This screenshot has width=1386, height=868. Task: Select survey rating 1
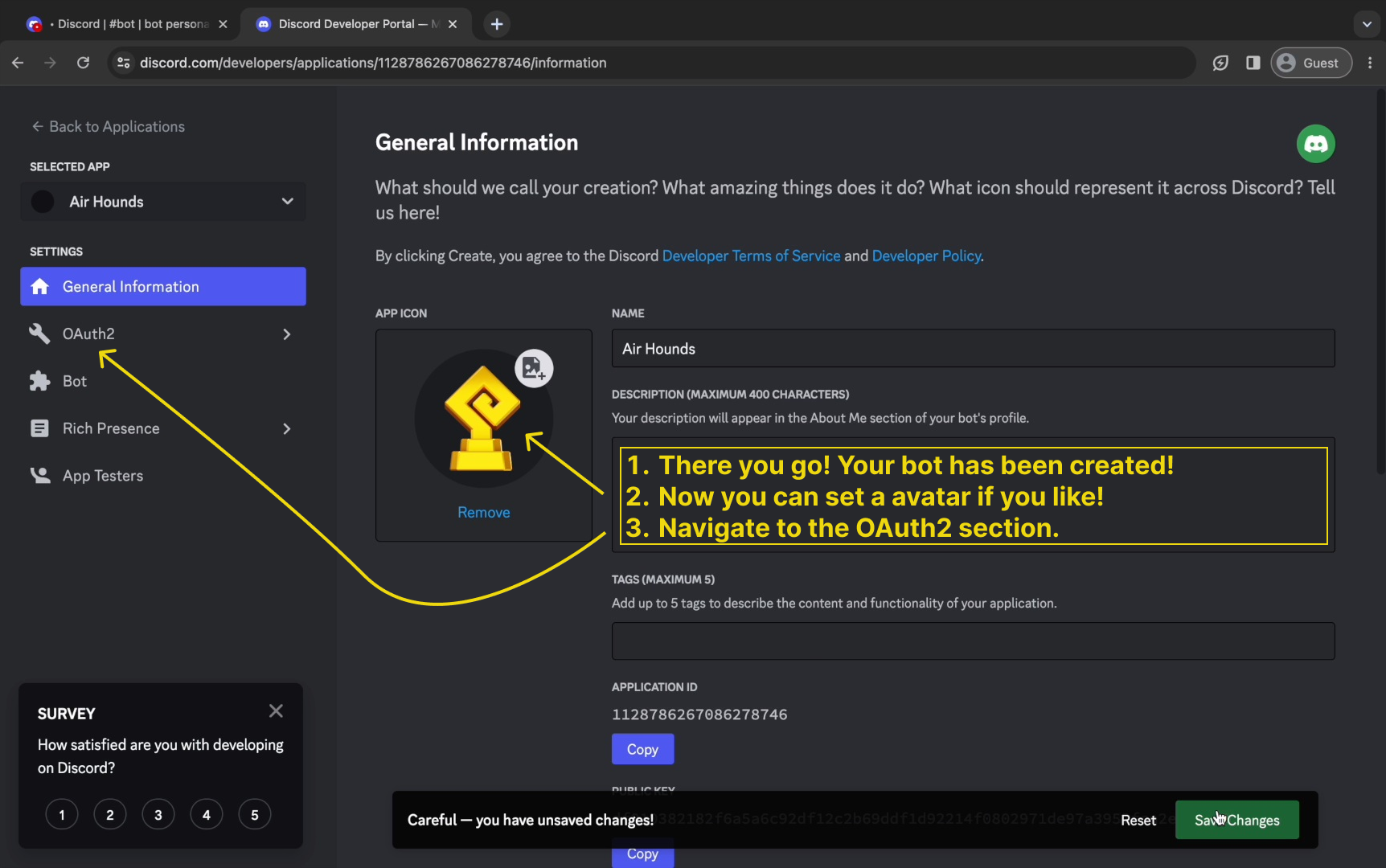coord(62,815)
